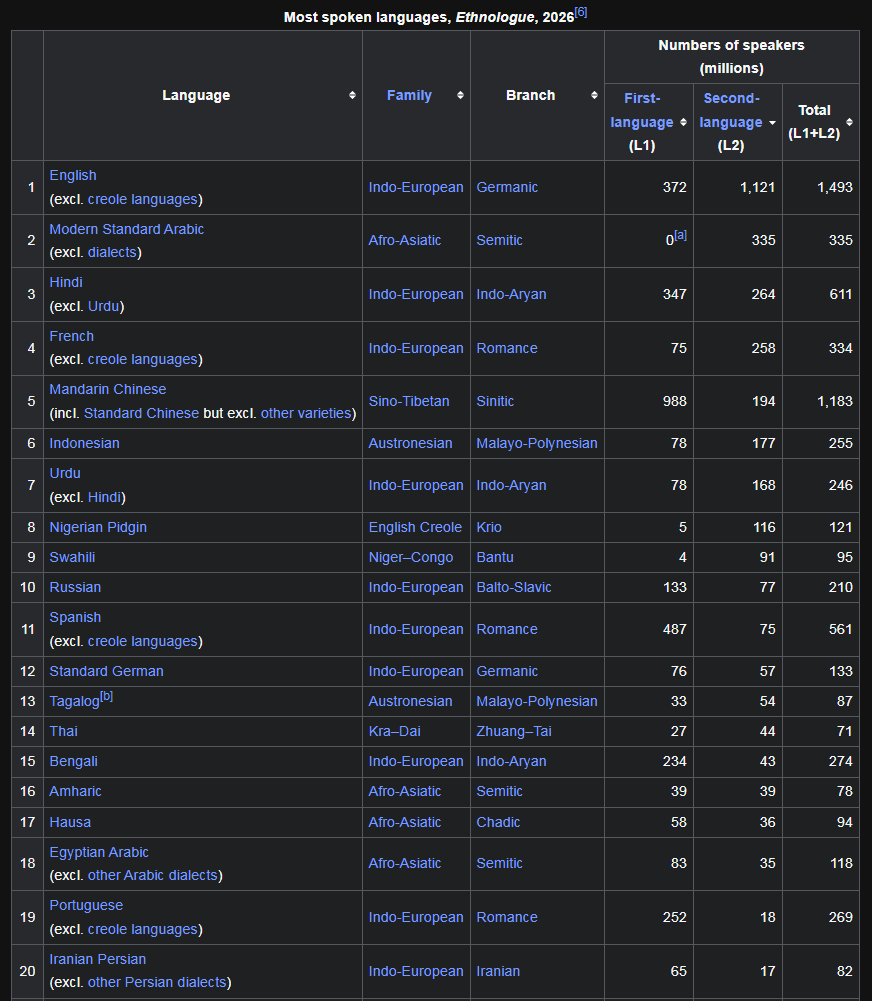Open the Thai language link
Viewport: 872px width, 1001px height.
click(x=63, y=731)
